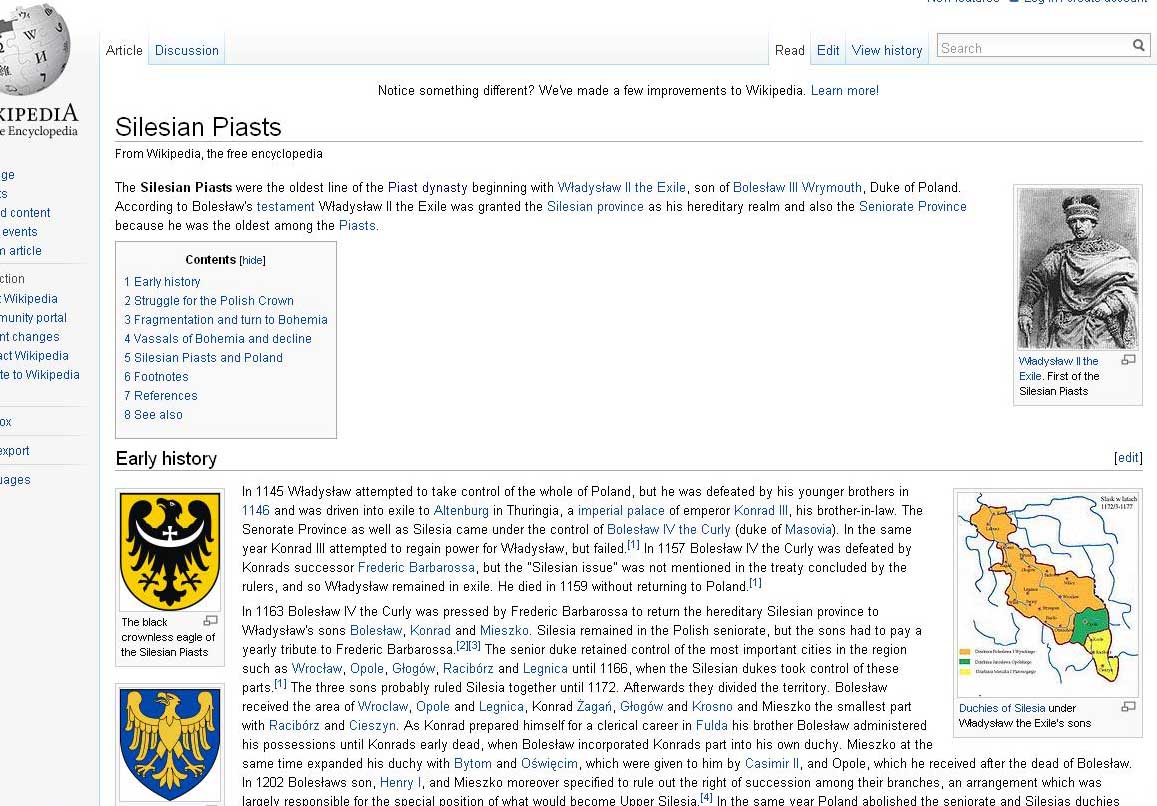Viewport: 1157px width, 806px height.
Task: Open the Piasts link ending the intro
Action: tap(357, 226)
